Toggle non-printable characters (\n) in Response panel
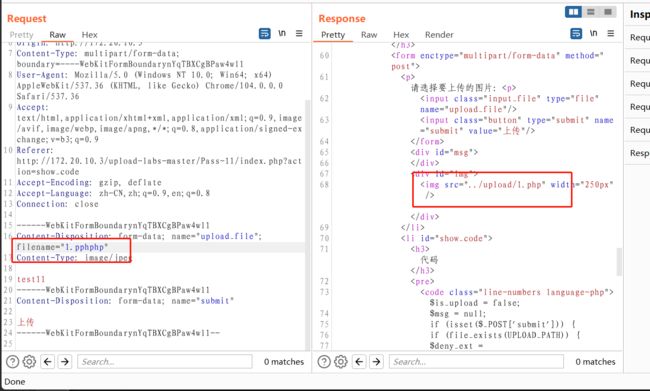The height and width of the screenshot is (391, 650). (x=594, y=33)
